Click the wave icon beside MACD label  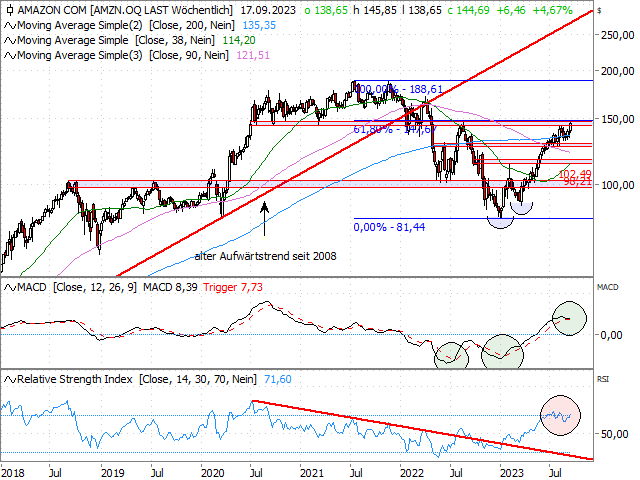tap(10, 288)
